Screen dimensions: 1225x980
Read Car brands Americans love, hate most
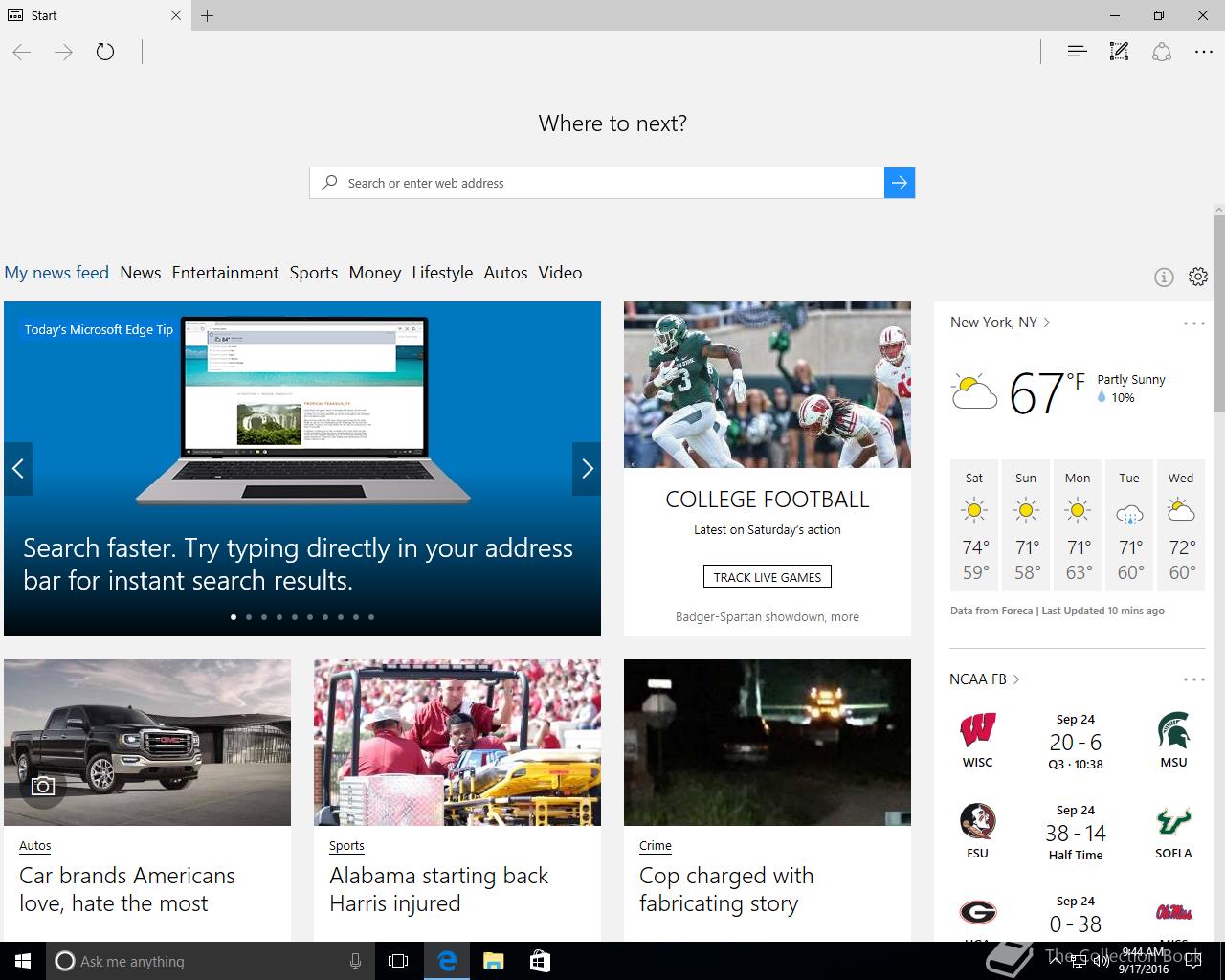pos(127,890)
